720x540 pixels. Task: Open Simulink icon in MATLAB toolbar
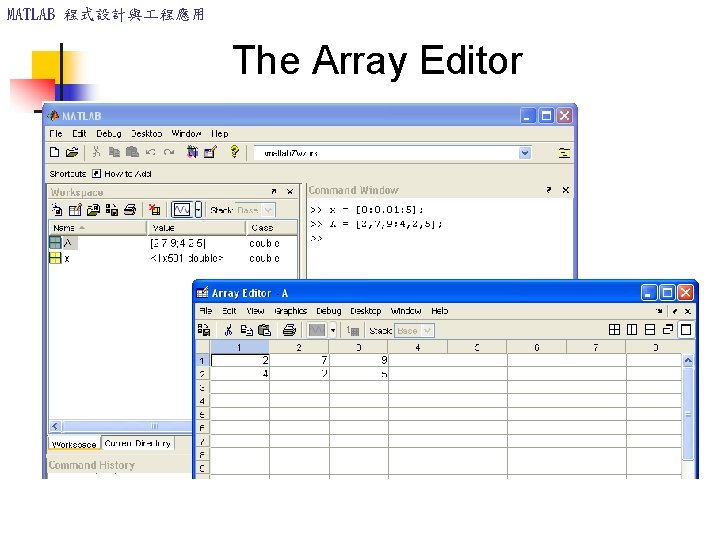click(x=192, y=152)
